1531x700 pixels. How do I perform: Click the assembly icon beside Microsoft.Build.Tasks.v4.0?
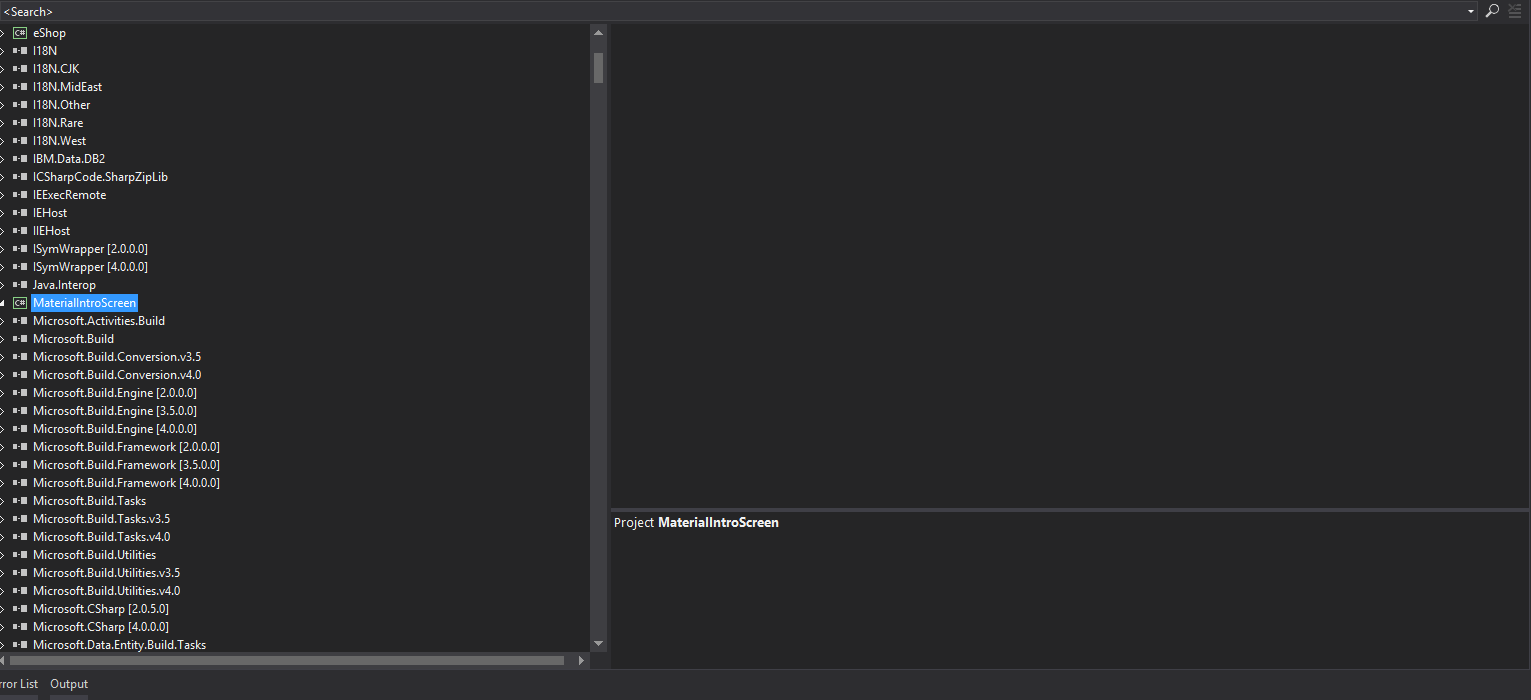pos(20,537)
